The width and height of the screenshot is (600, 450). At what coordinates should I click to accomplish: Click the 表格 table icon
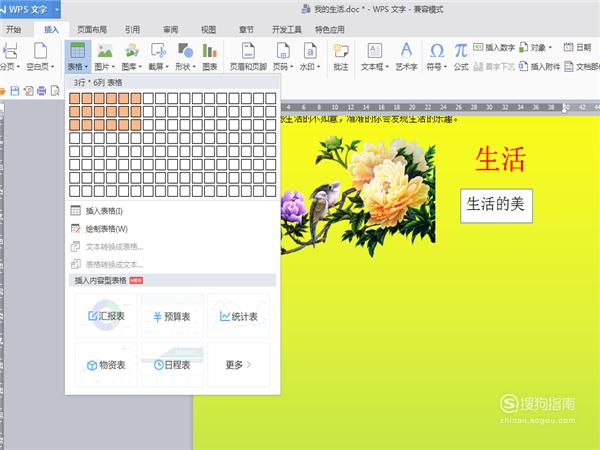78,51
